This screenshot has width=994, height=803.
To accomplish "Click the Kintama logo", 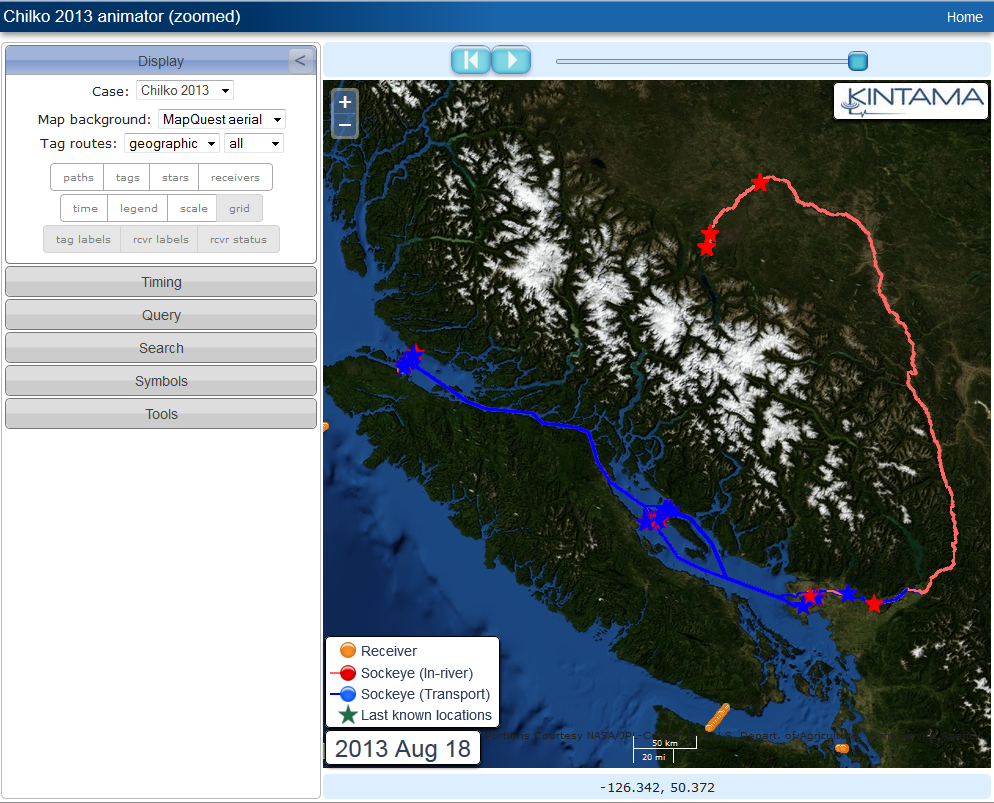I will point(910,100).
